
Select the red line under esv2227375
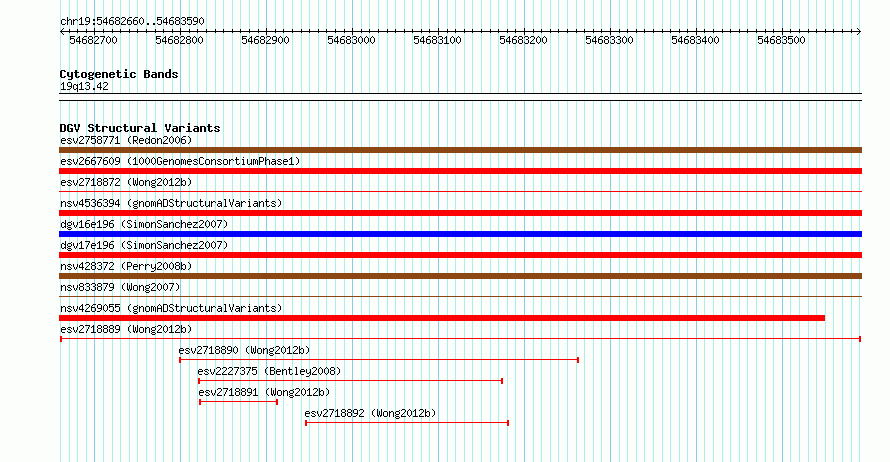350,381
